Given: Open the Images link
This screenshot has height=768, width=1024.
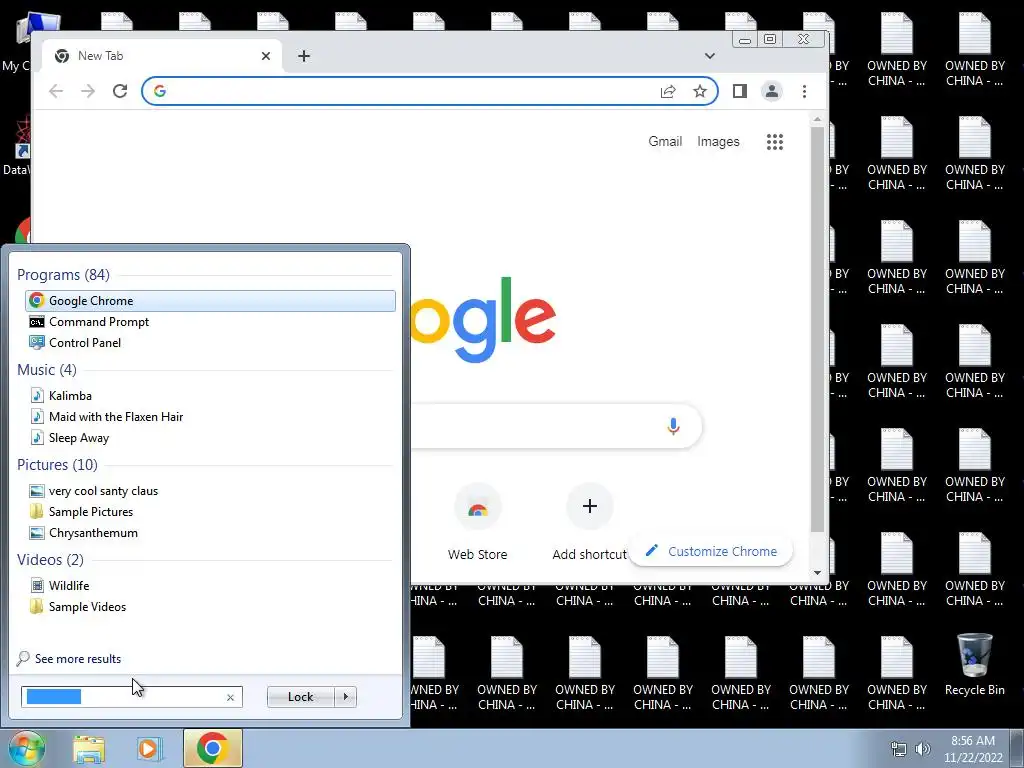Looking at the screenshot, I should 718,142.
